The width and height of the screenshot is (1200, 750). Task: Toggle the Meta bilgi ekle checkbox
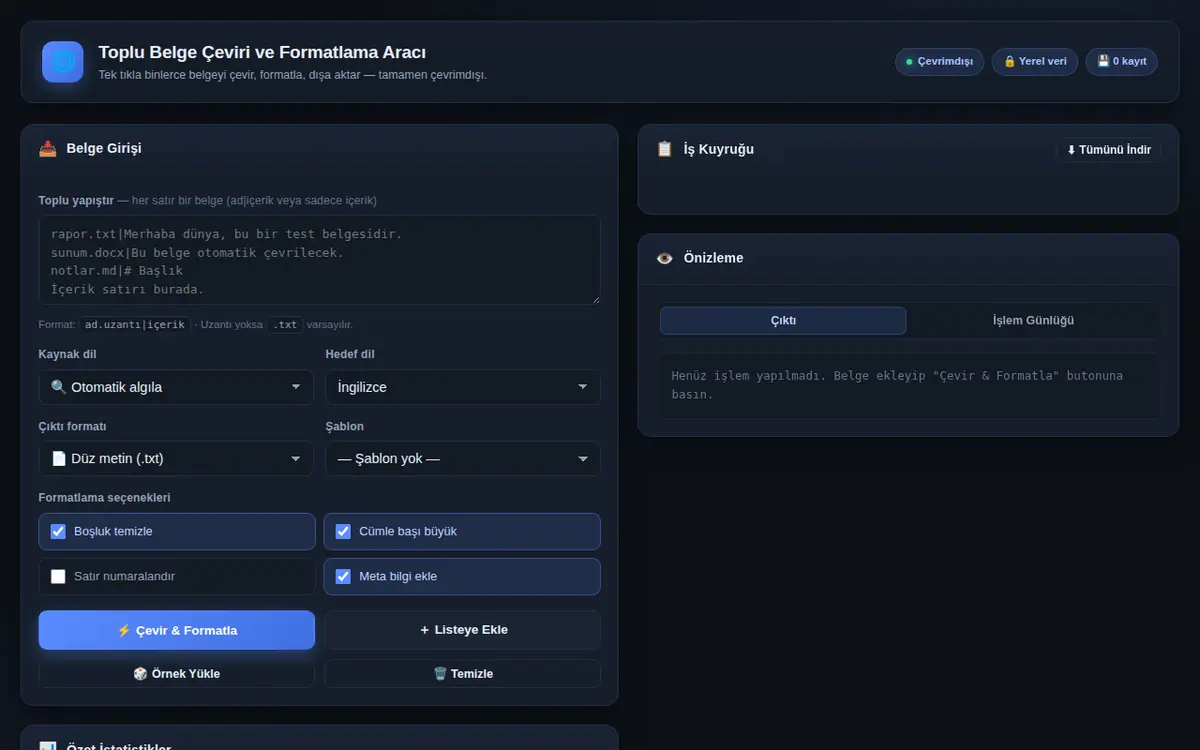coord(343,577)
